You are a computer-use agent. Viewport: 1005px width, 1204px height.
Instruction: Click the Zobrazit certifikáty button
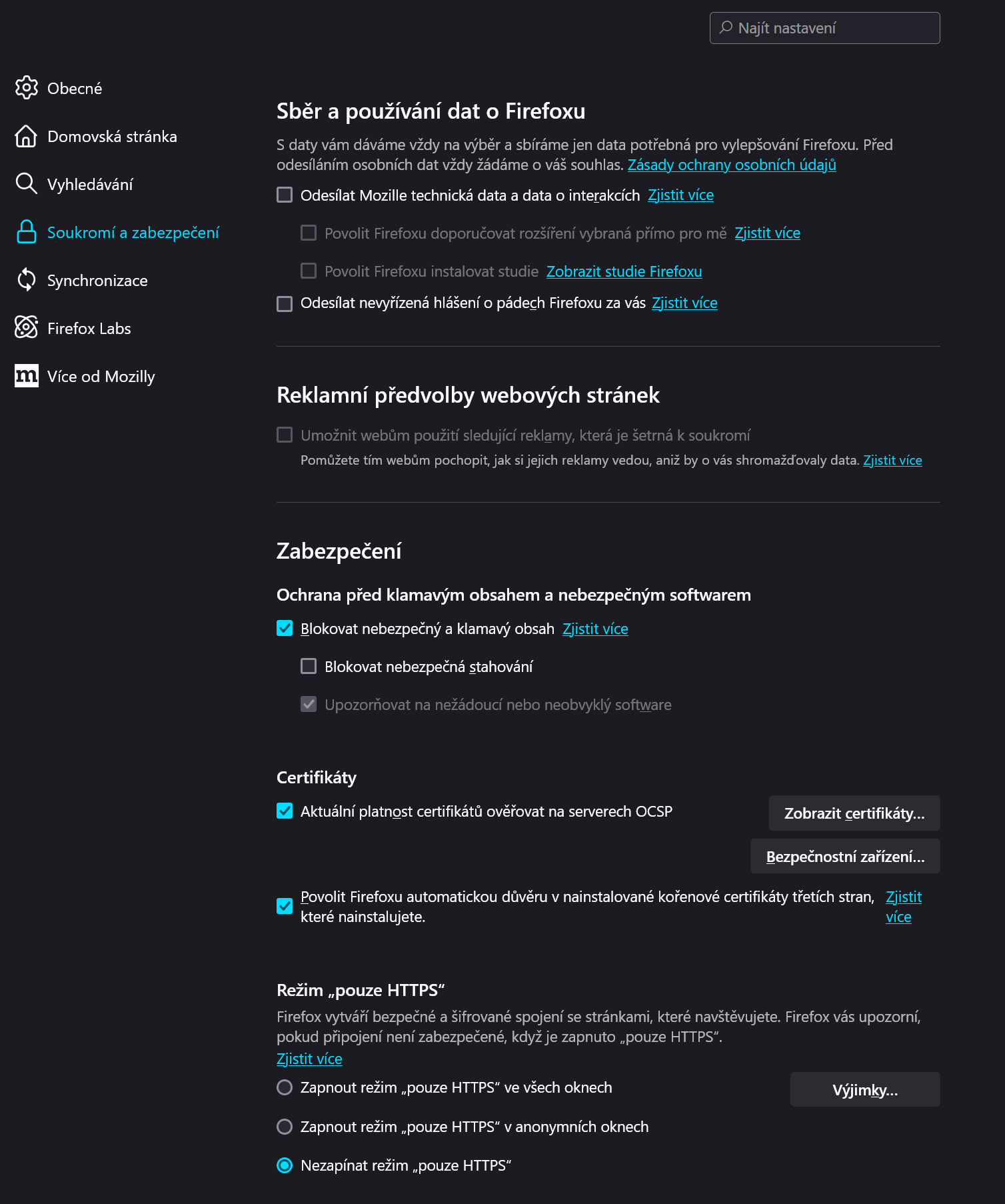854,813
